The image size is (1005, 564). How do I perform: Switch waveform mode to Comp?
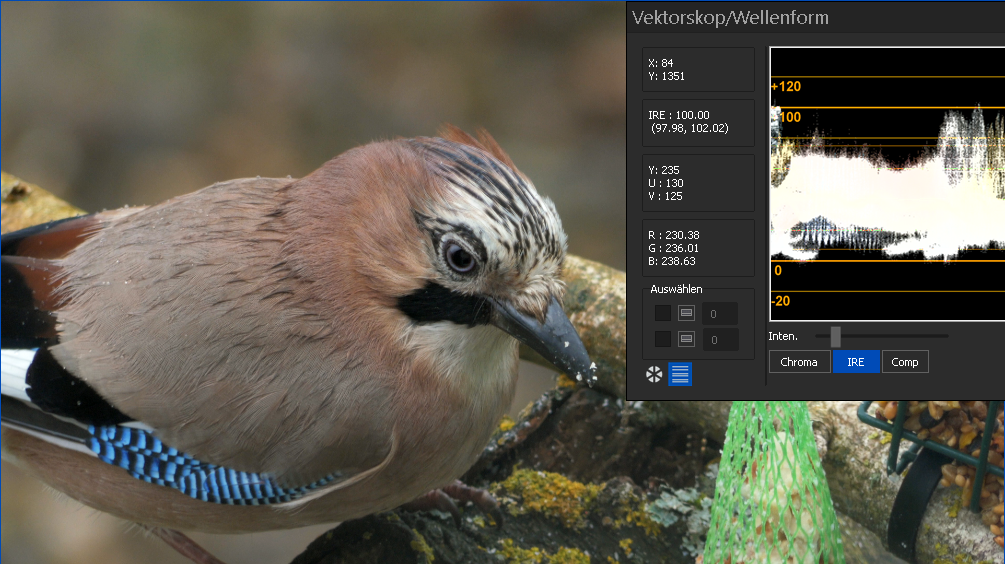[x=905, y=362]
